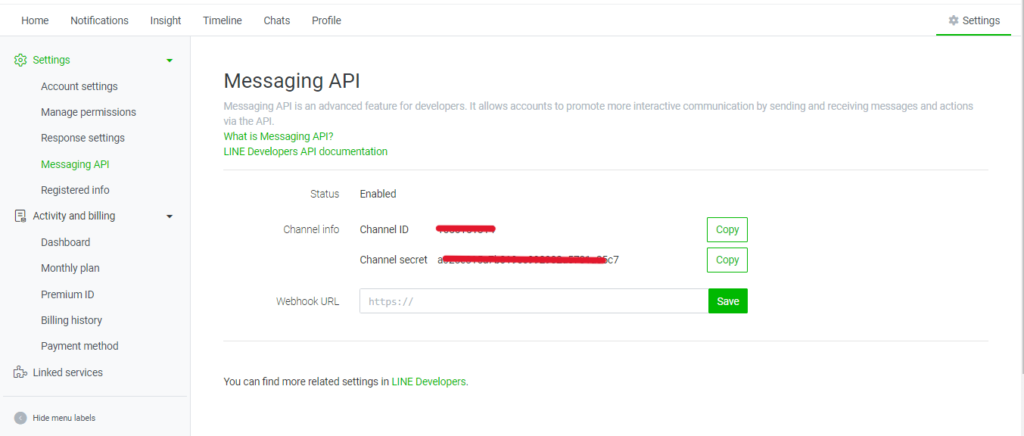Click the Channel secret label
This screenshot has height=436, width=1024.
pos(394,260)
